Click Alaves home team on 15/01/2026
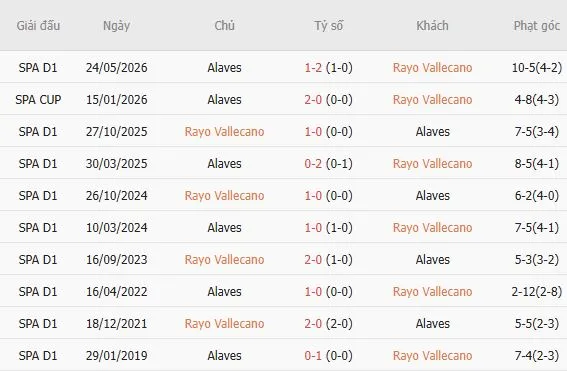Viewport: 567px width, 371px height. [x=224, y=99]
